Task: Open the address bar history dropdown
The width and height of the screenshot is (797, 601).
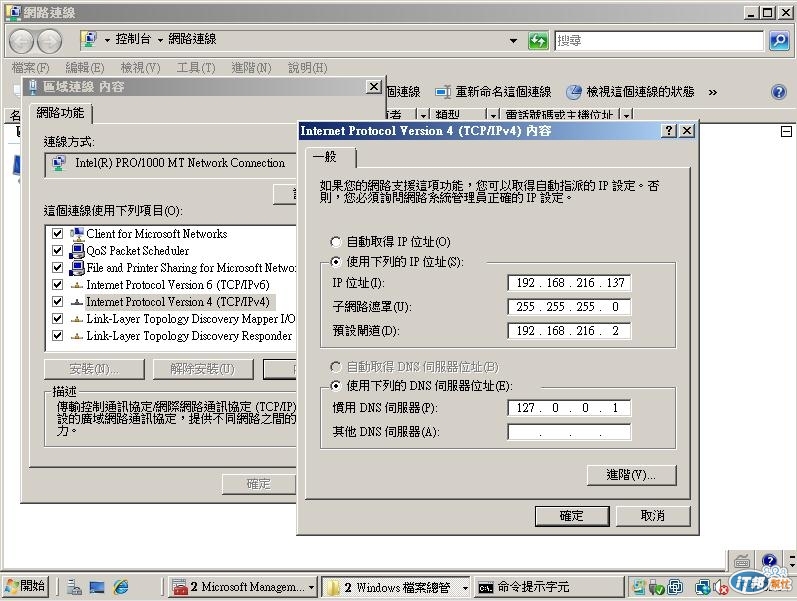Action: 513,40
